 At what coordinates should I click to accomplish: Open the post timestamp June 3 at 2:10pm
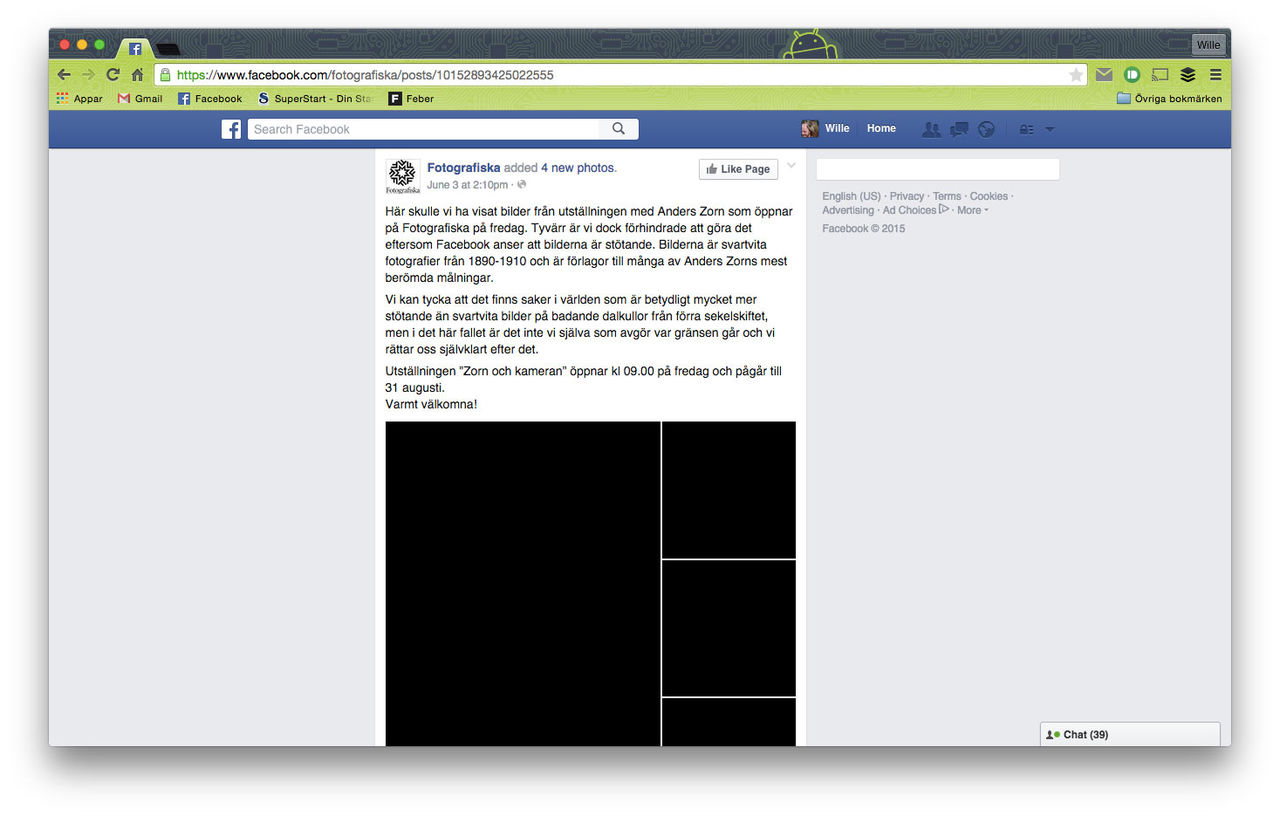[x=467, y=185]
